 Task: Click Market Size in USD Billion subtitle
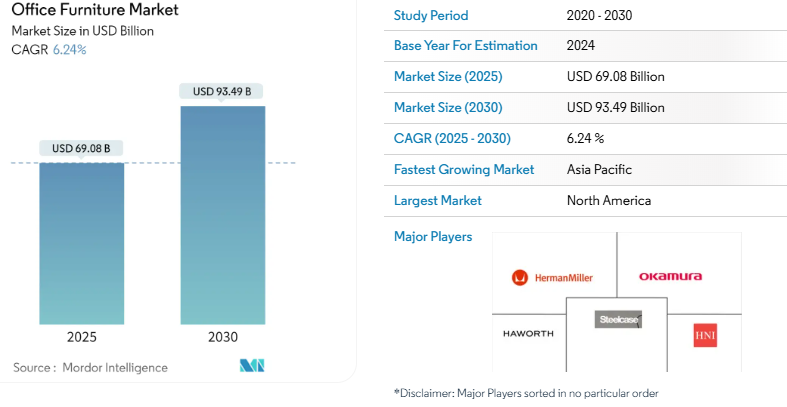click(83, 31)
